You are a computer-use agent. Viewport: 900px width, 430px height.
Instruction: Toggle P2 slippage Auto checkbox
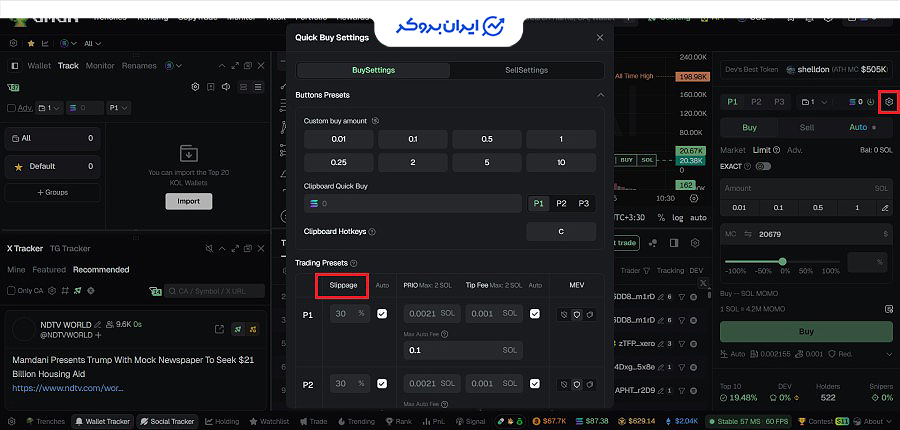coord(382,383)
